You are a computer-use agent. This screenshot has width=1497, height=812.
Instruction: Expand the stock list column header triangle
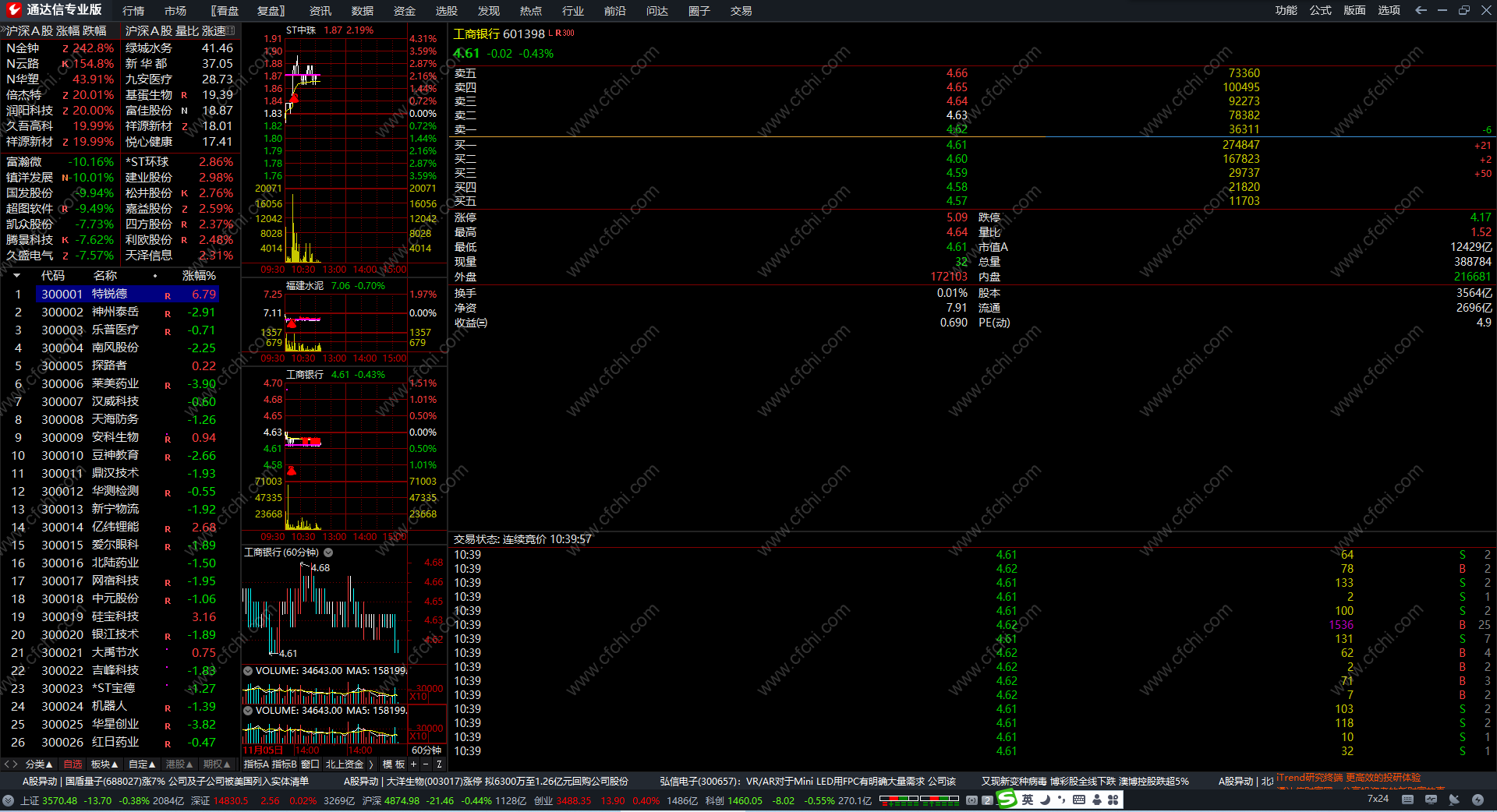click(x=16, y=275)
